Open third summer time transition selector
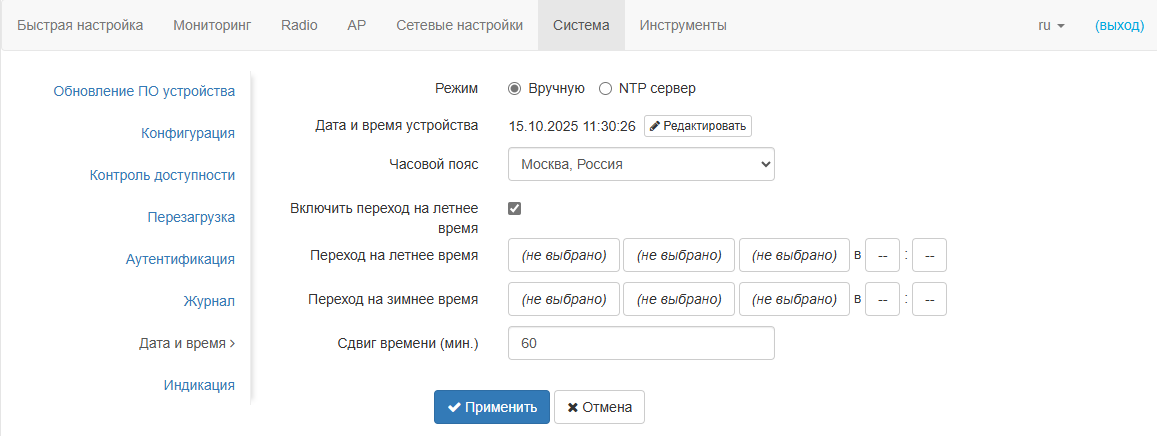Image resolution: width=1157 pixels, height=436 pixels. click(794, 255)
